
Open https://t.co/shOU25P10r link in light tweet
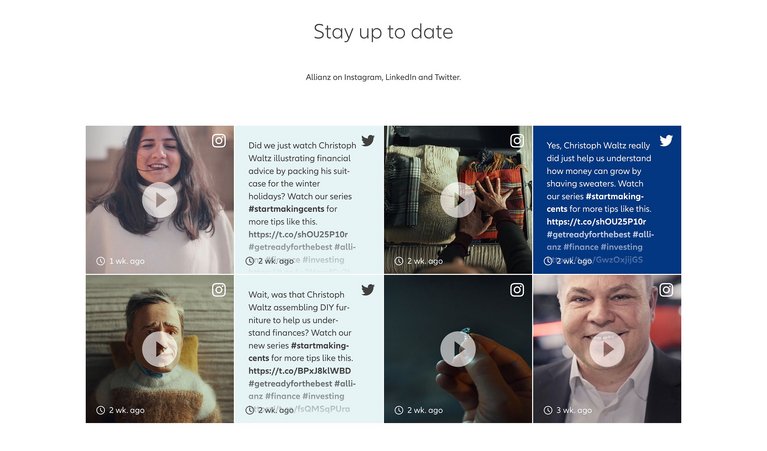click(298, 234)
